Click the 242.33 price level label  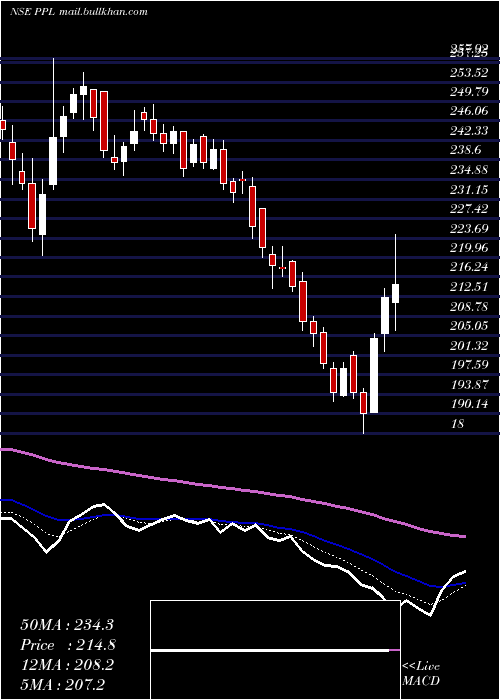(469, 131)
